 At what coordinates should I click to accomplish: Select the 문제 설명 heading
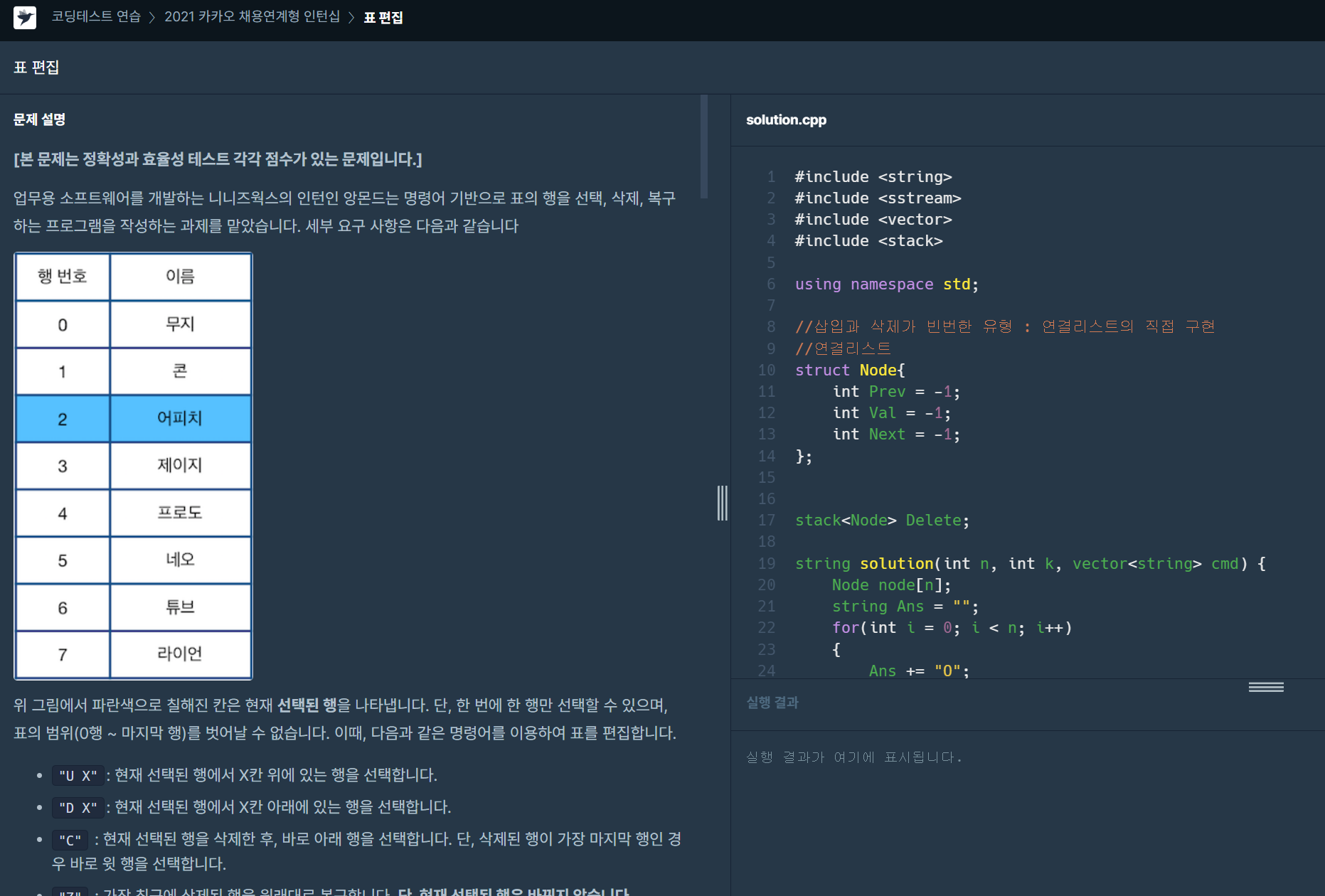pos(39,119)
